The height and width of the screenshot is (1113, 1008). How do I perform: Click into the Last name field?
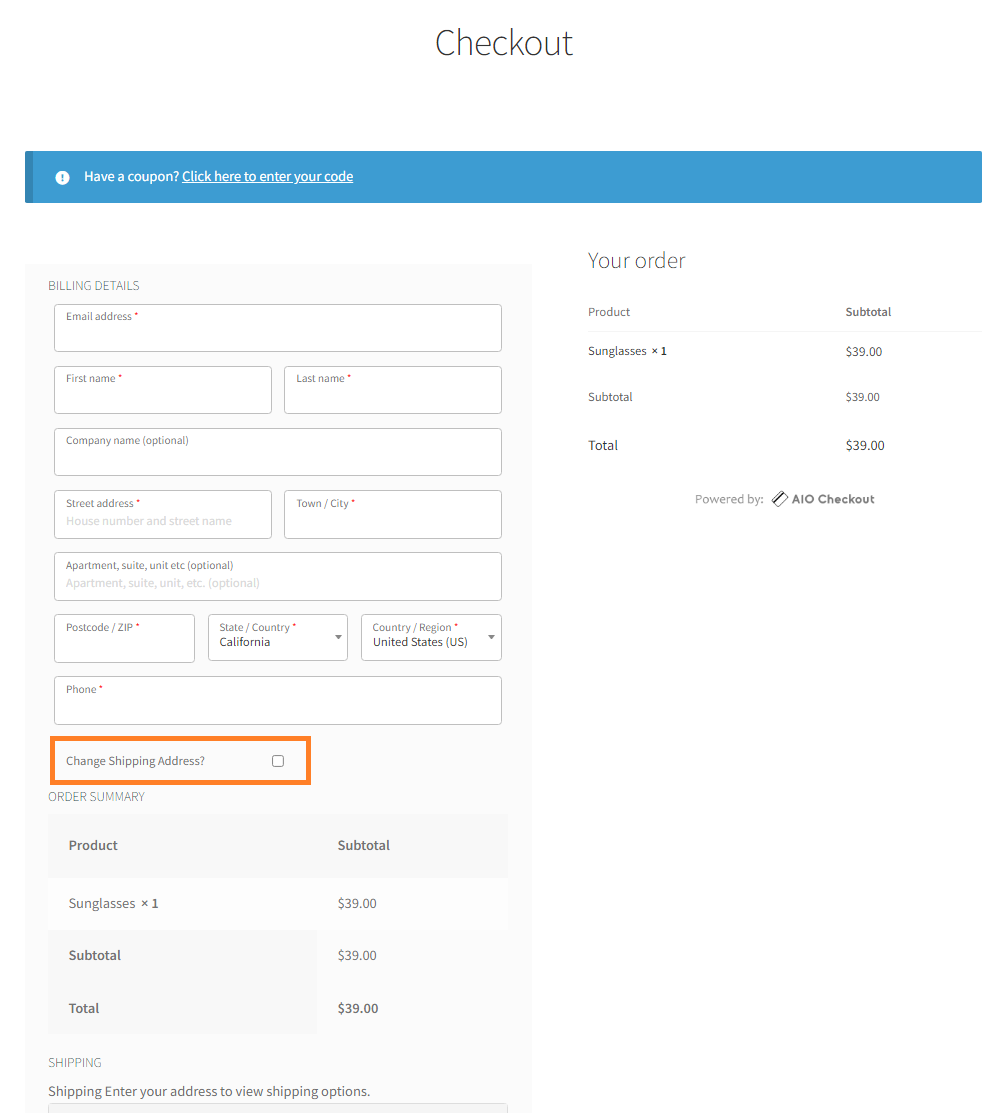[393, 390]
